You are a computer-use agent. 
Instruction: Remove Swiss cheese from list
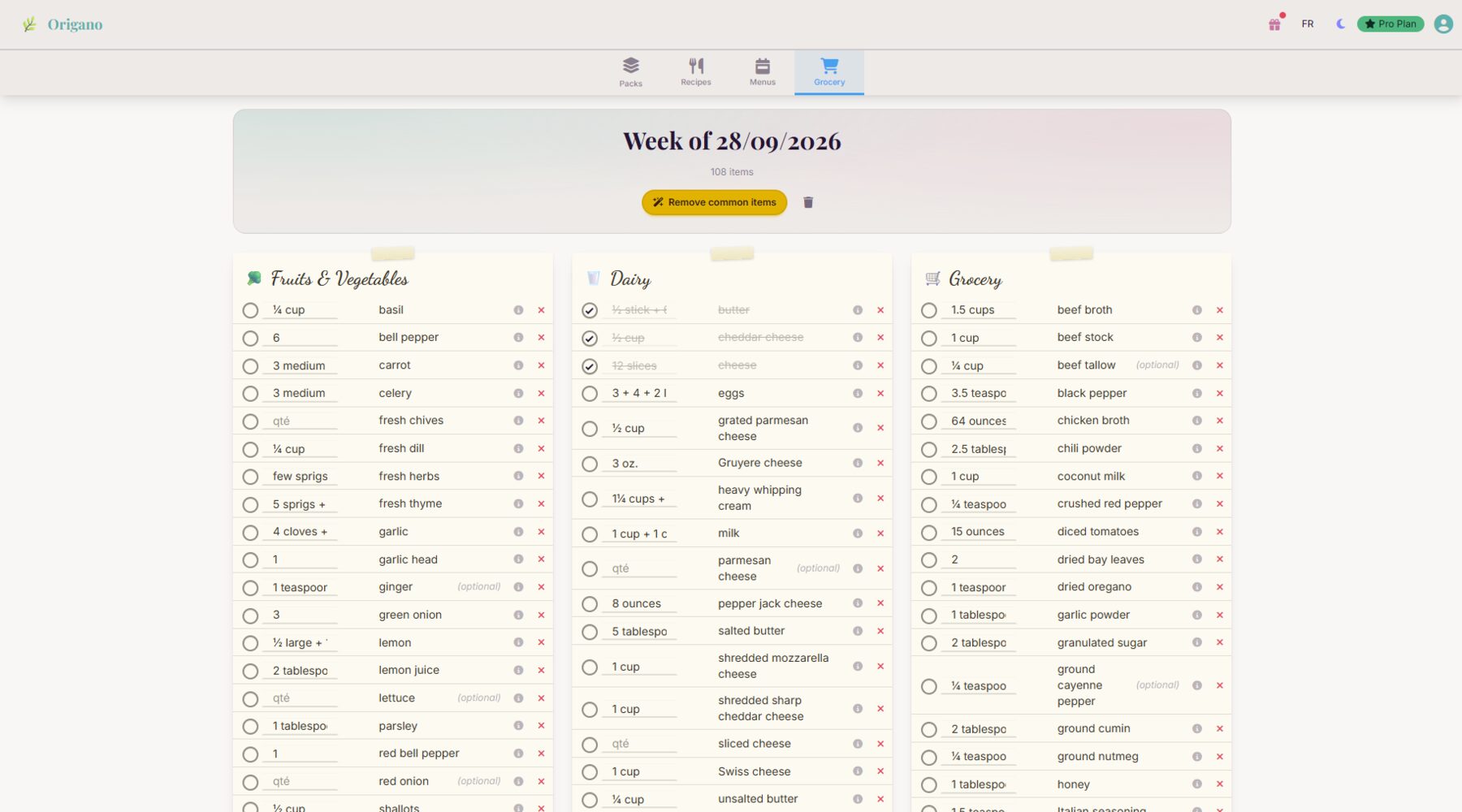click(x=880, y=771)
